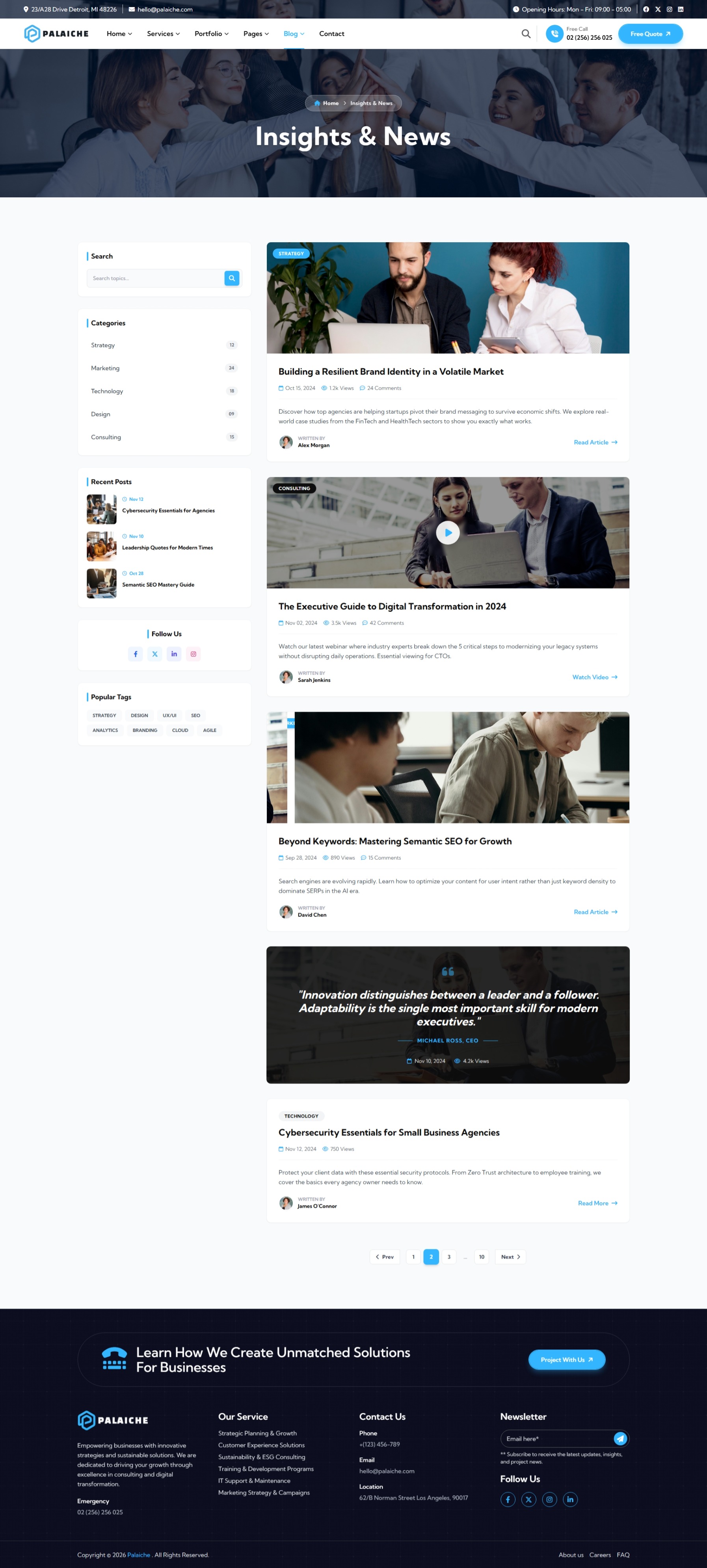Play the Executive Guide video
707x1568 pixels.
(x=448, y=533)
